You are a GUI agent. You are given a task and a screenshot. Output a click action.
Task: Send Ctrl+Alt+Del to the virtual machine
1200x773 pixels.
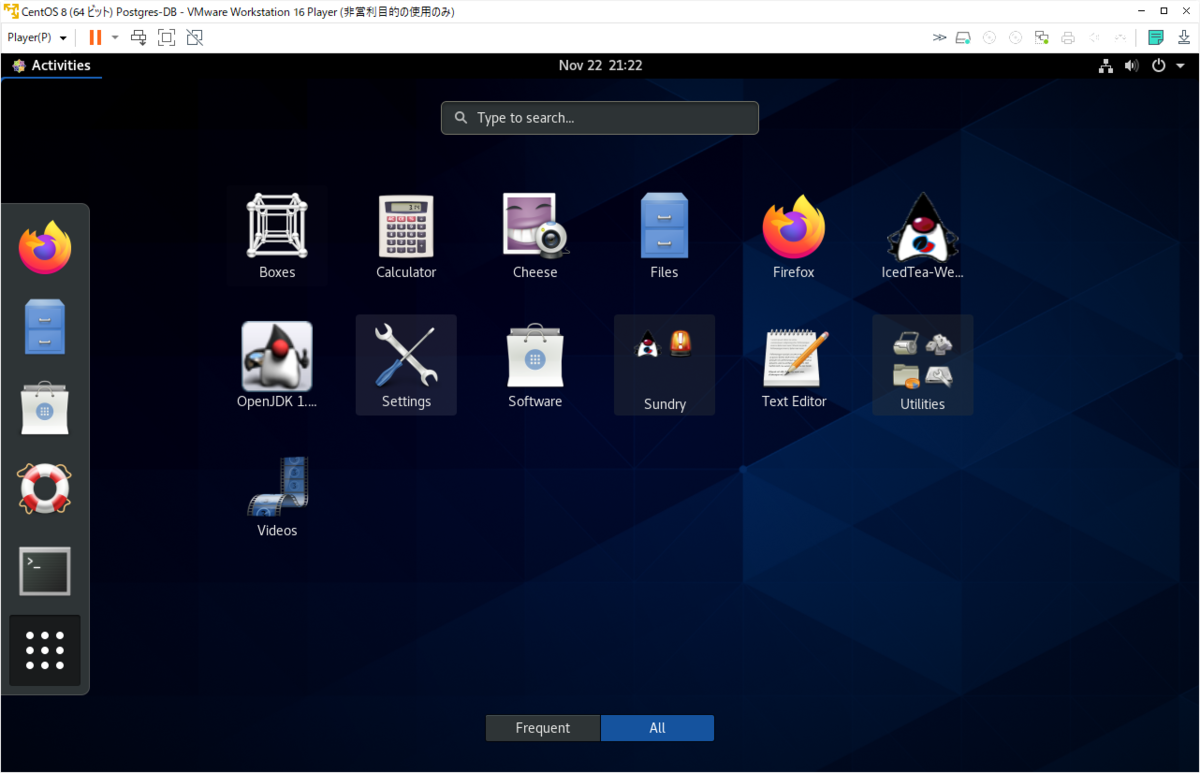tap(139, 37)
